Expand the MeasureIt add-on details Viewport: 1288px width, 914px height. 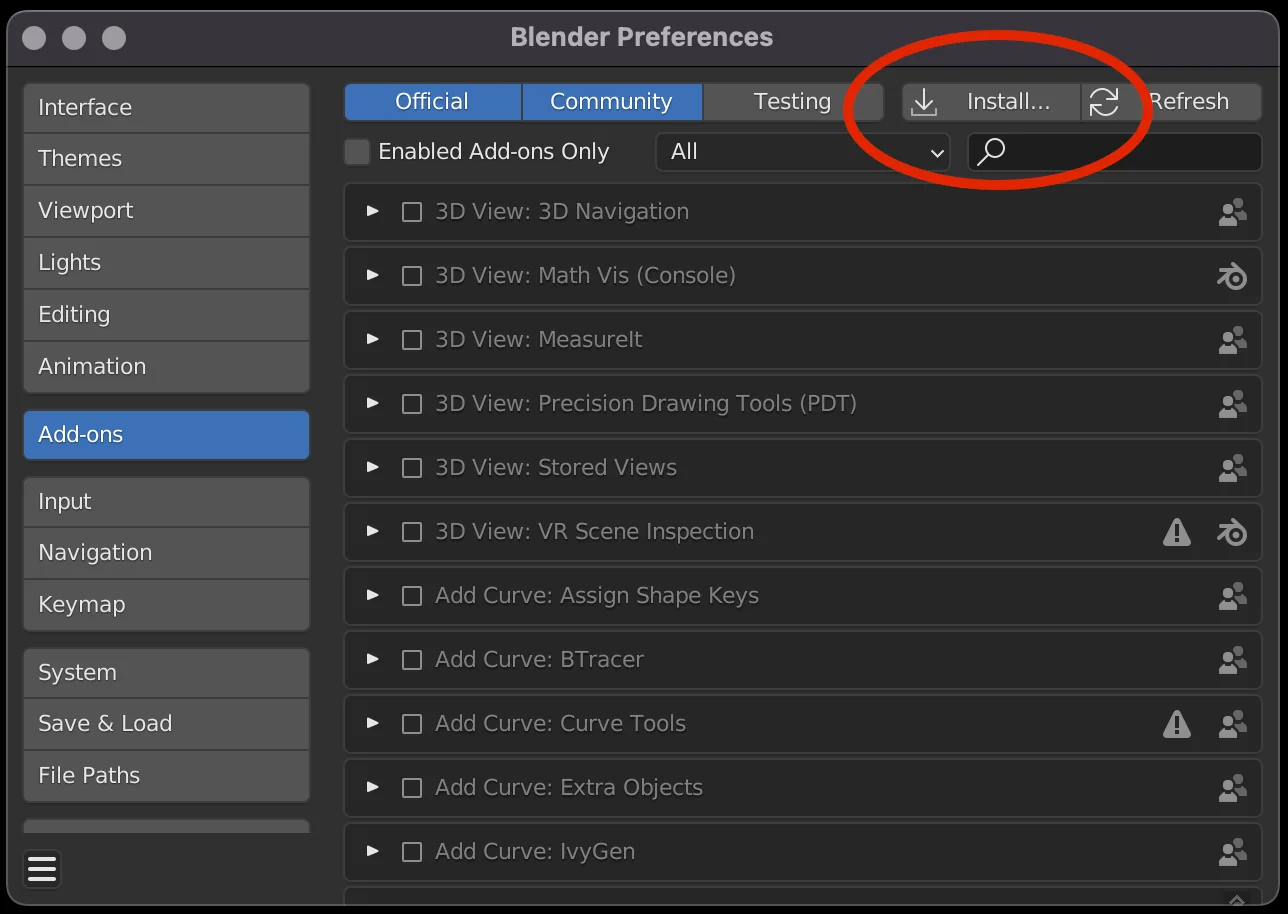tap(373, 339)
